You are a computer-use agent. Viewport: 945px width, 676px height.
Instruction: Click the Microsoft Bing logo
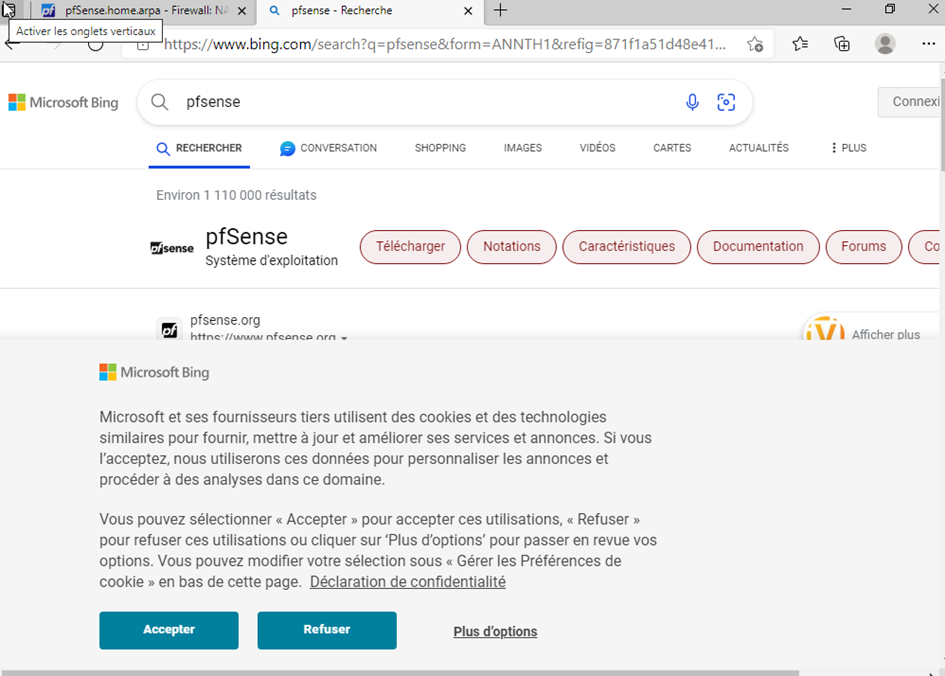point(63,102)
